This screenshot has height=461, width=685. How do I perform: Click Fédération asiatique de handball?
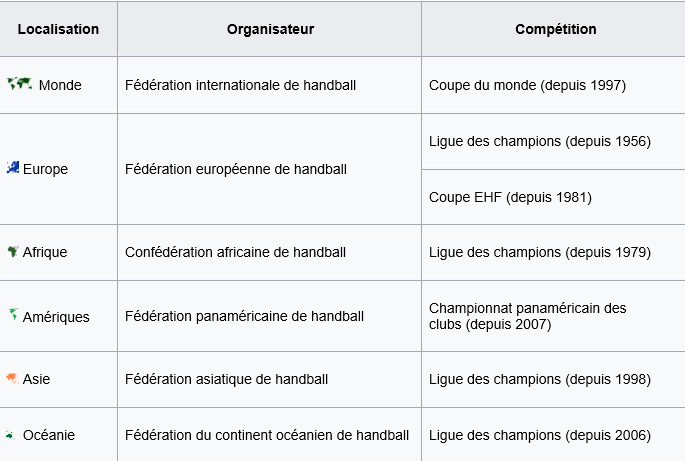pyautogui.click(x=226, y=379)
